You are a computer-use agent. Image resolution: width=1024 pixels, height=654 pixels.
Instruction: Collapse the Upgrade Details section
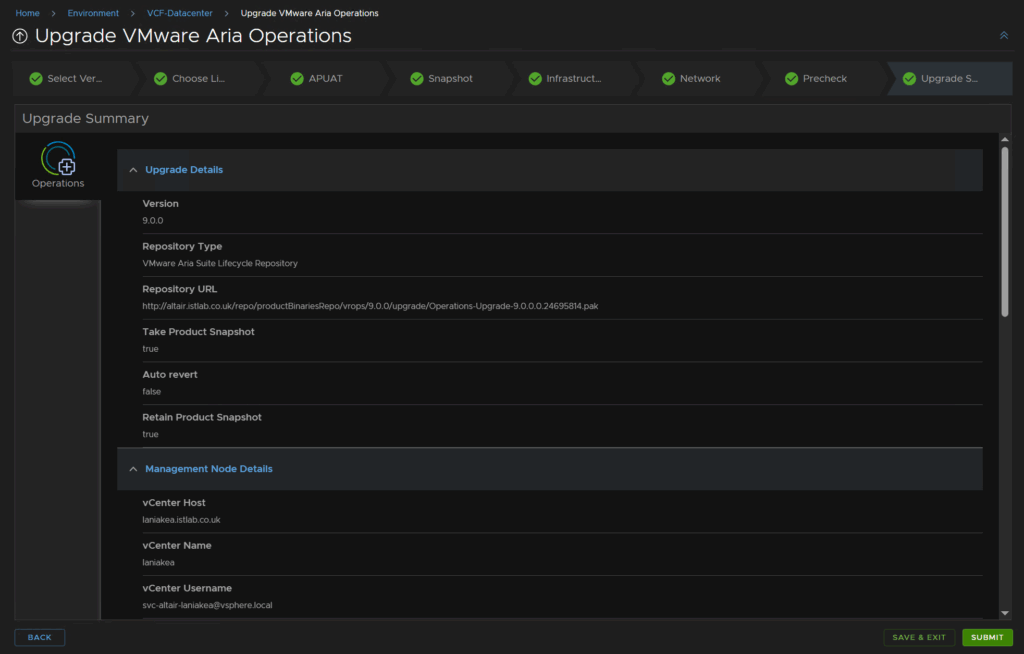(133, 170)
